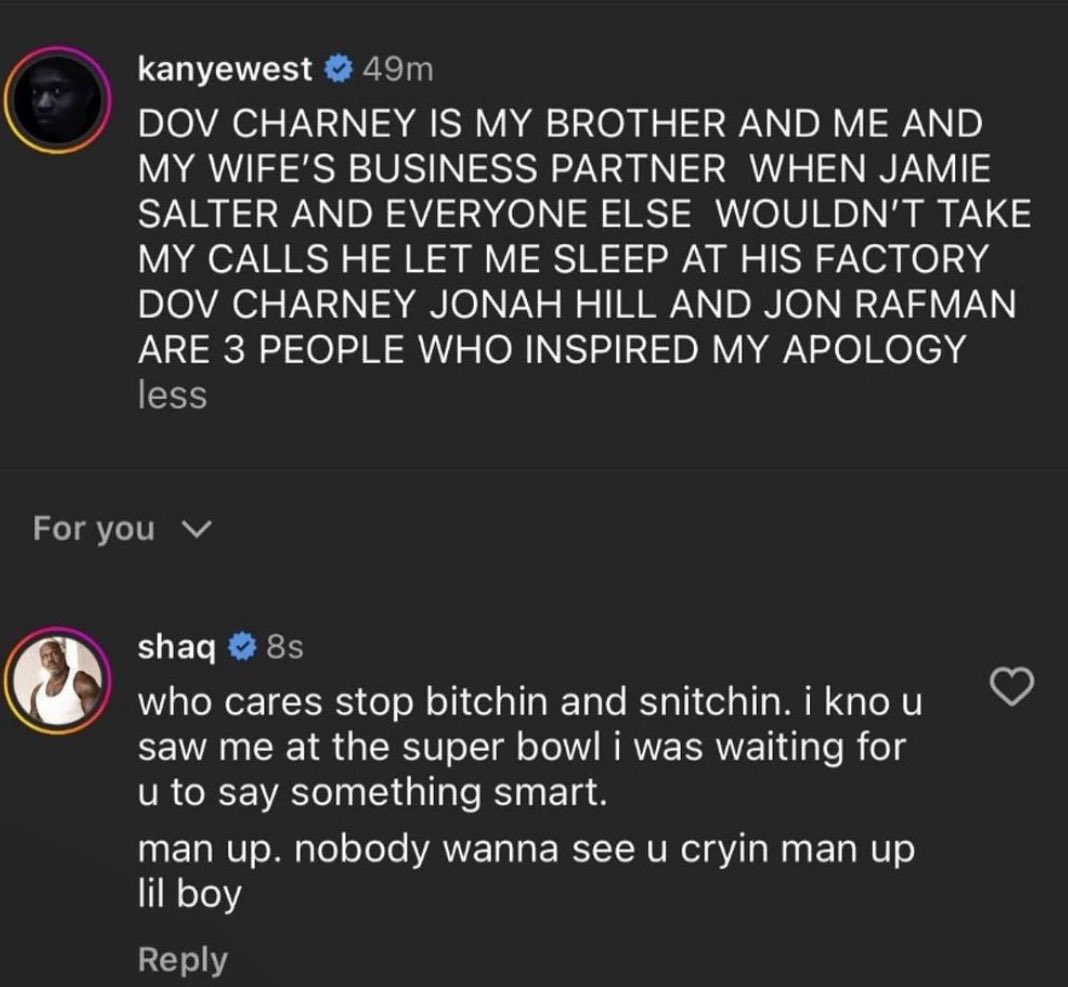Image resolution: width=1068 pixels, height=987 pixels.
Task: Reply to shaq's comment
Action: [181, 960]
